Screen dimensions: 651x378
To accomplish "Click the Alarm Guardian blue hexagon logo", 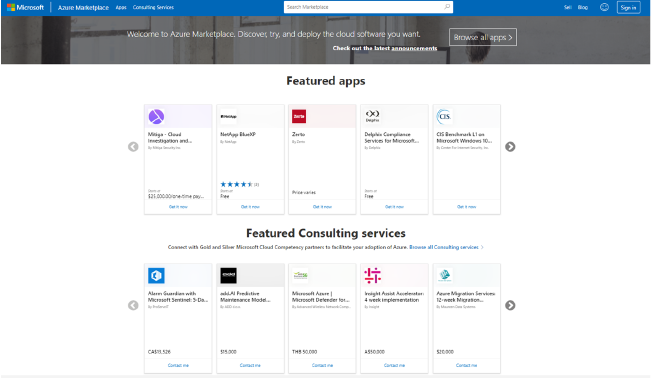I will coord(156,275).
